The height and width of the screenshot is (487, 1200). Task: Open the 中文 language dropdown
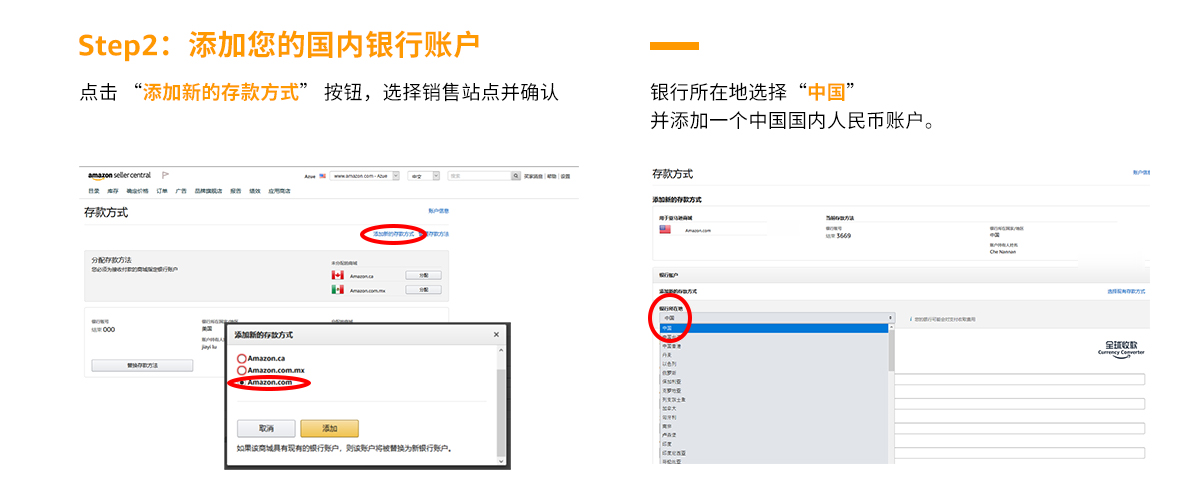(423, 176)
